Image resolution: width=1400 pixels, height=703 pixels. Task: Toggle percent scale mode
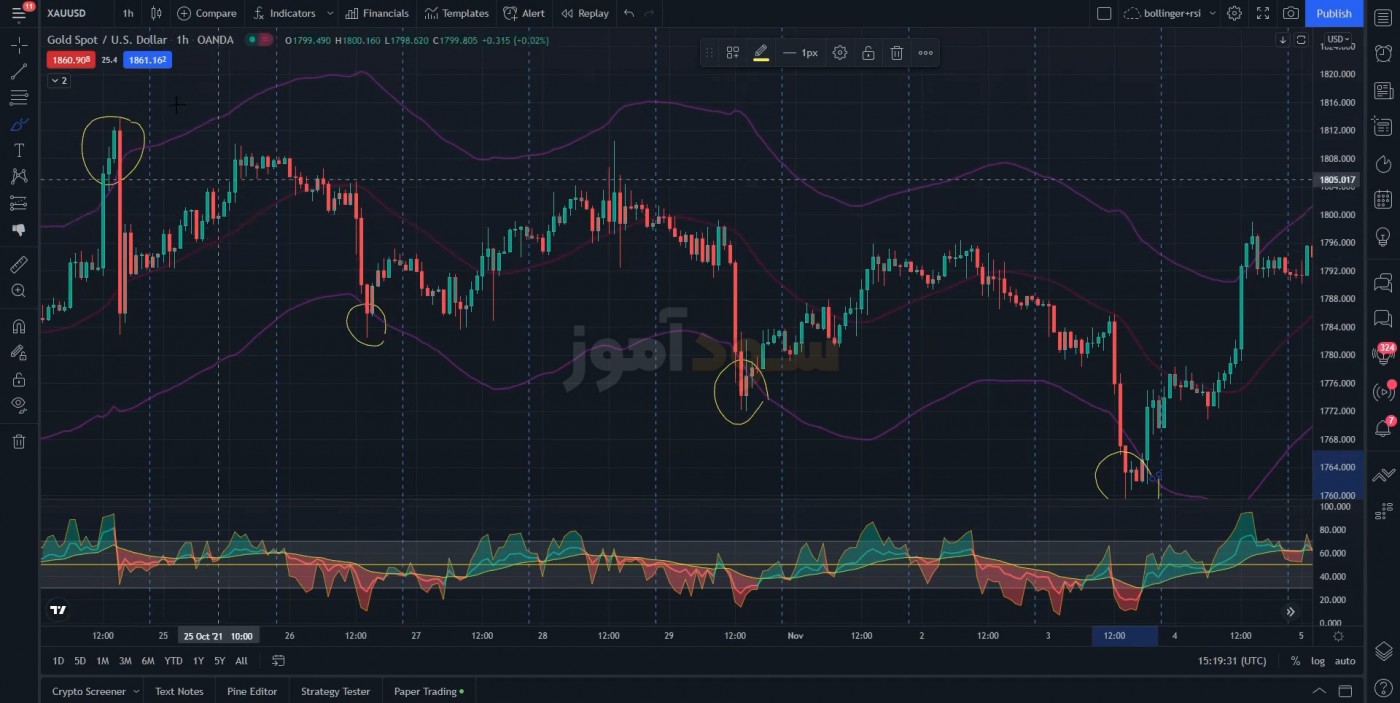(x=1295, y=661)
